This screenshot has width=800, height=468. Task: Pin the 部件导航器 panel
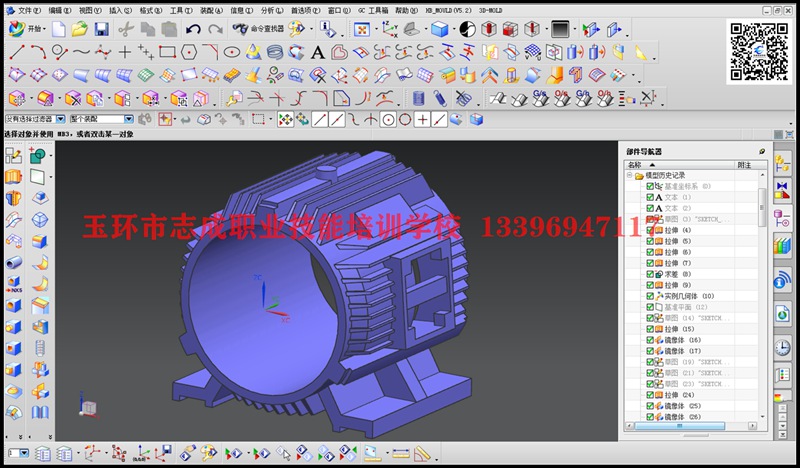pyautogui.click(x=762, y=152)
